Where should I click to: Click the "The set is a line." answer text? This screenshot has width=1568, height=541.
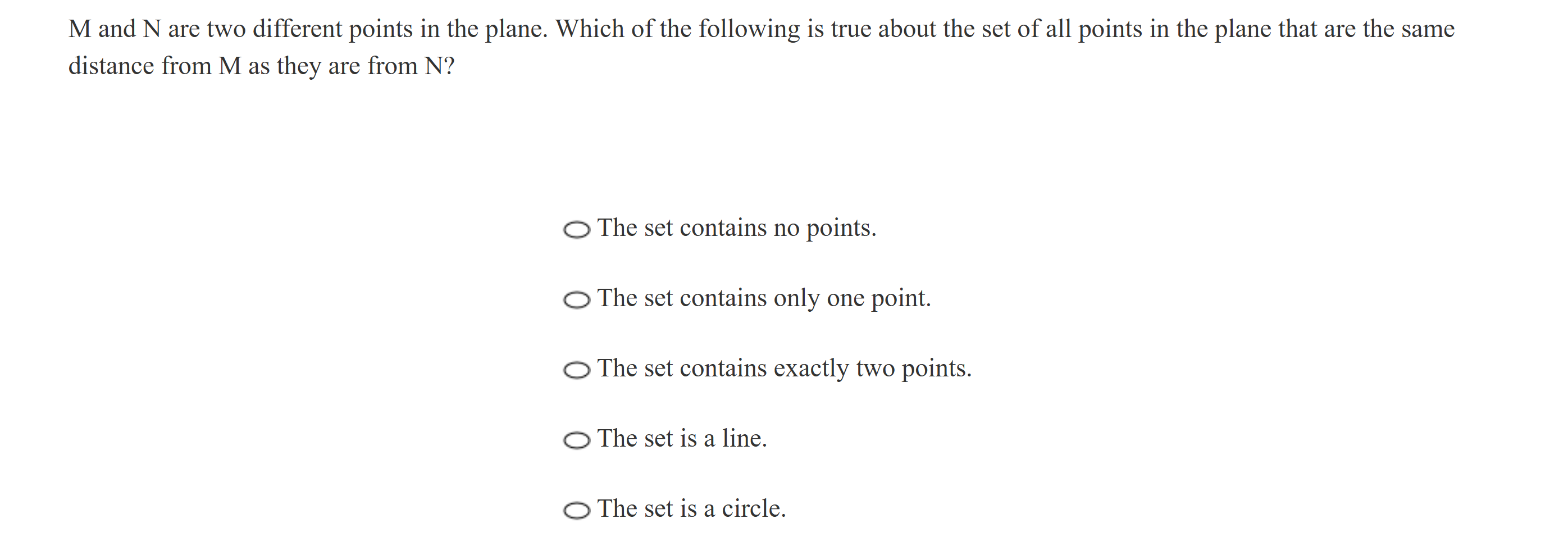[682, 439]
